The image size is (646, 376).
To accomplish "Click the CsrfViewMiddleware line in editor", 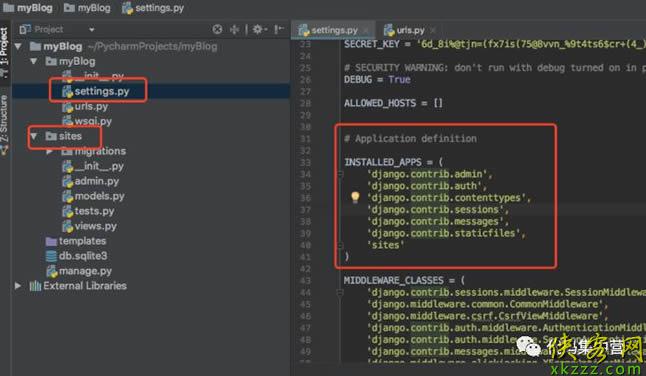I will (x=487, y=316).
